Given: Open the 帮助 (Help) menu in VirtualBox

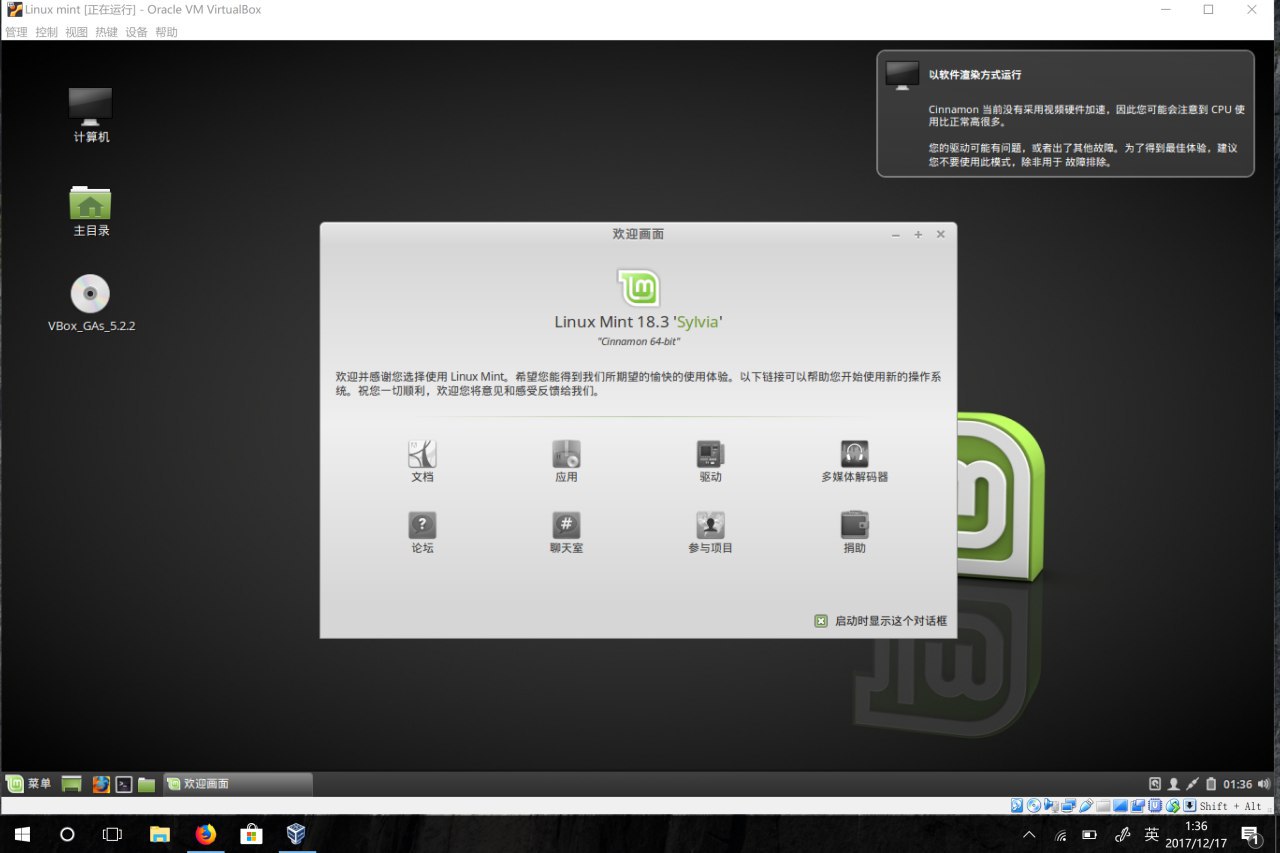Looking at the screenshot, I should tap(166, 32).
